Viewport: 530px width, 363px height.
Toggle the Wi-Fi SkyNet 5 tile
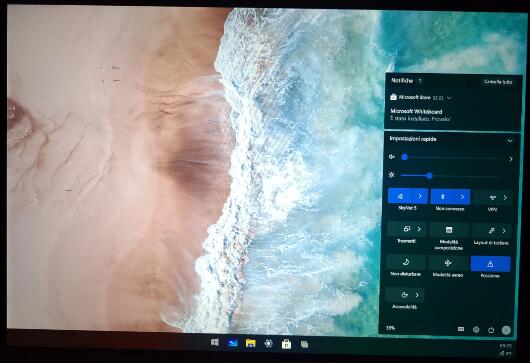click(x=401, y=196)
